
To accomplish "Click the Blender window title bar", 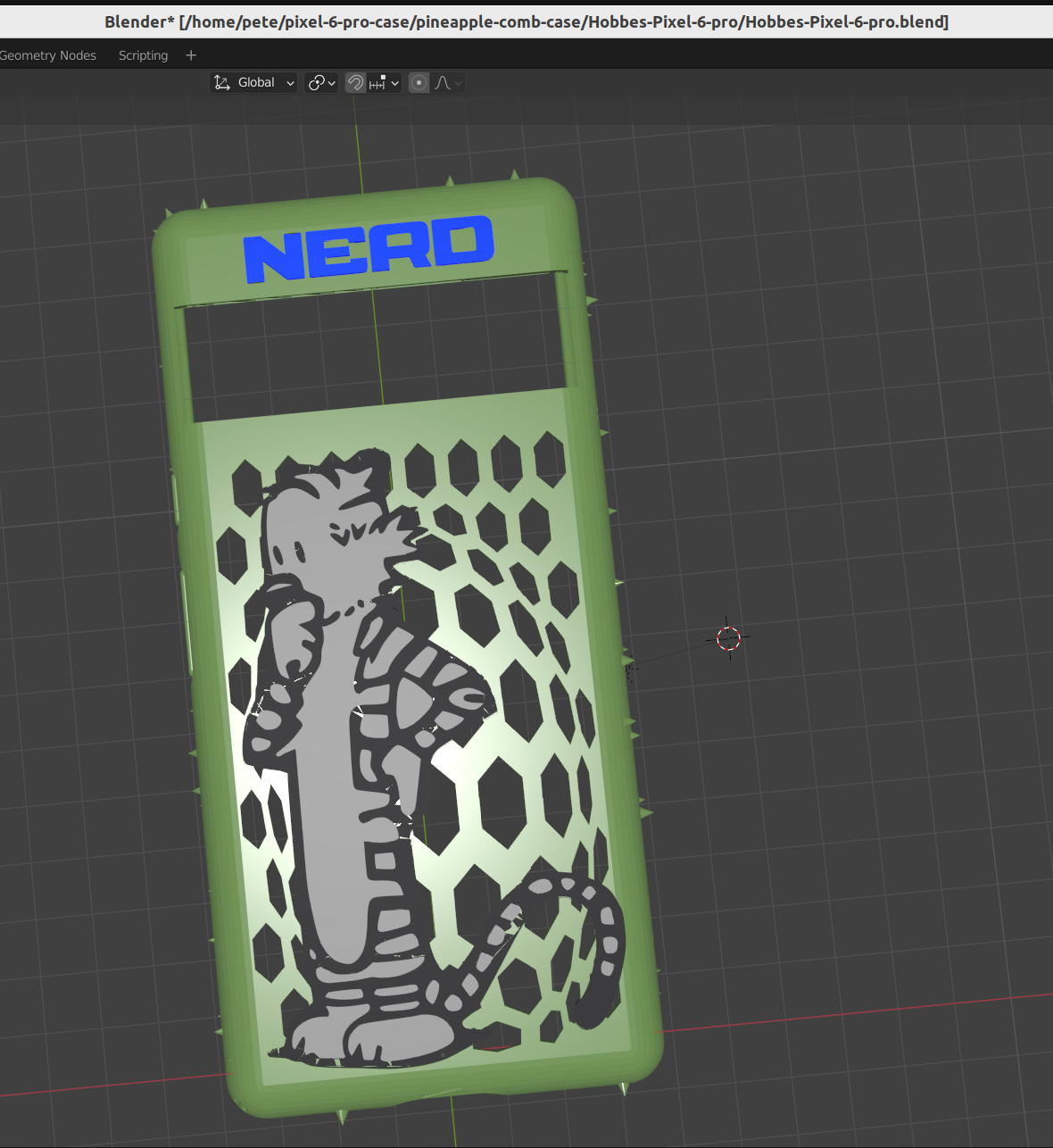I will [526, 20].
